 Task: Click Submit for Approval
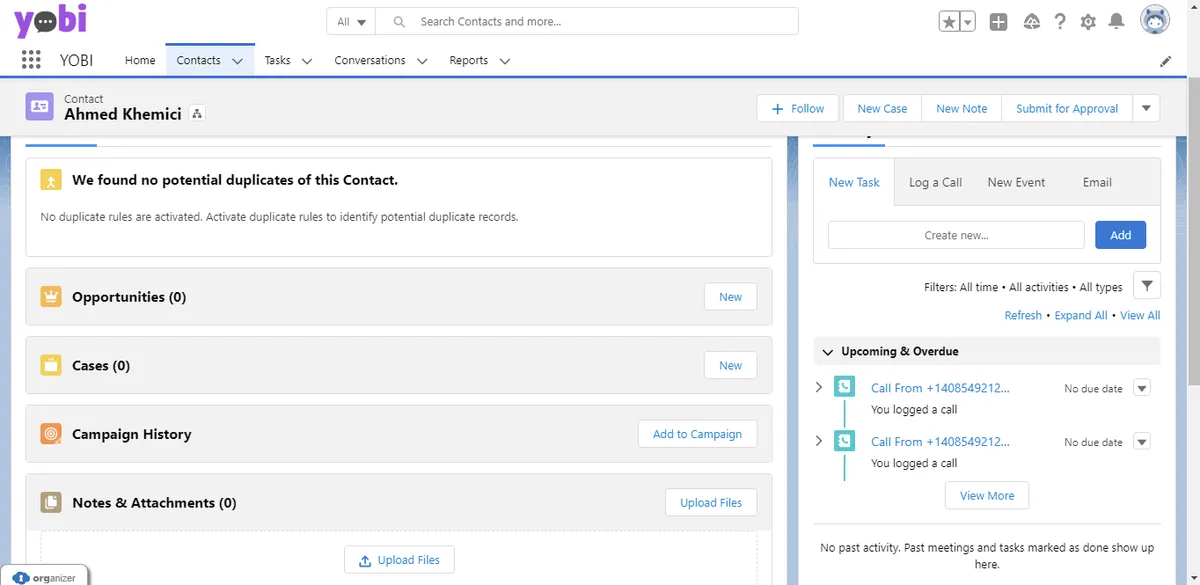tap(1067, 108)
